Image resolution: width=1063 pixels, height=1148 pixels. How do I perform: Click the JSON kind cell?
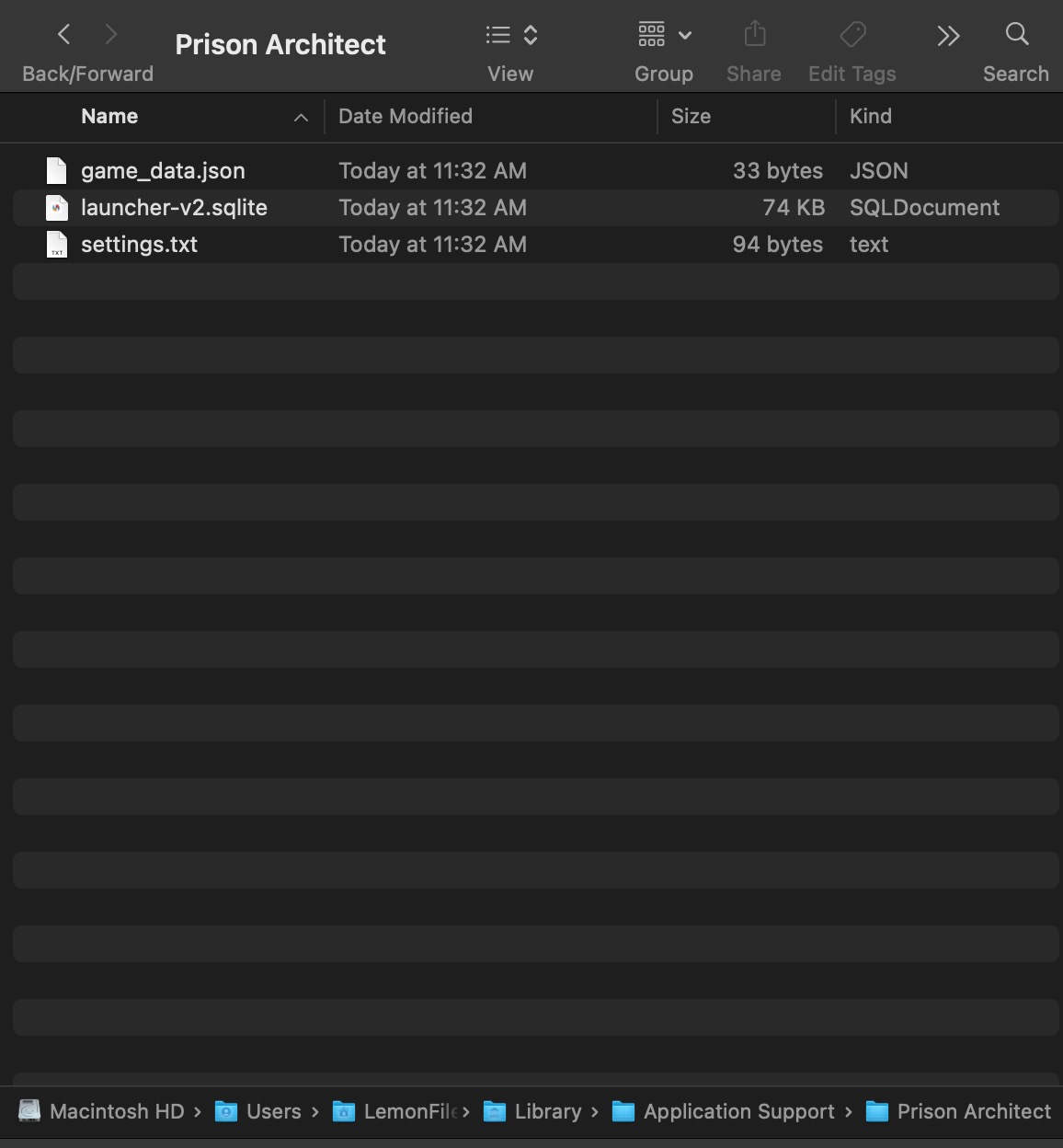879,170
